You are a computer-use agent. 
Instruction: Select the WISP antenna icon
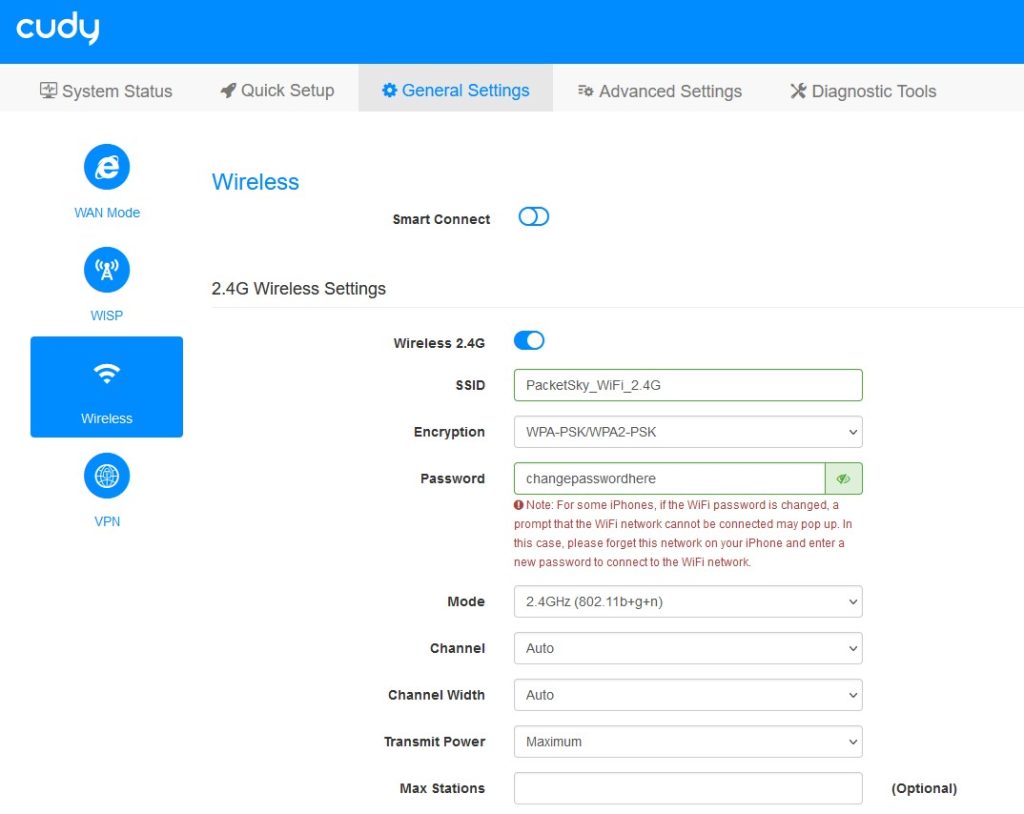click(106, 270)
